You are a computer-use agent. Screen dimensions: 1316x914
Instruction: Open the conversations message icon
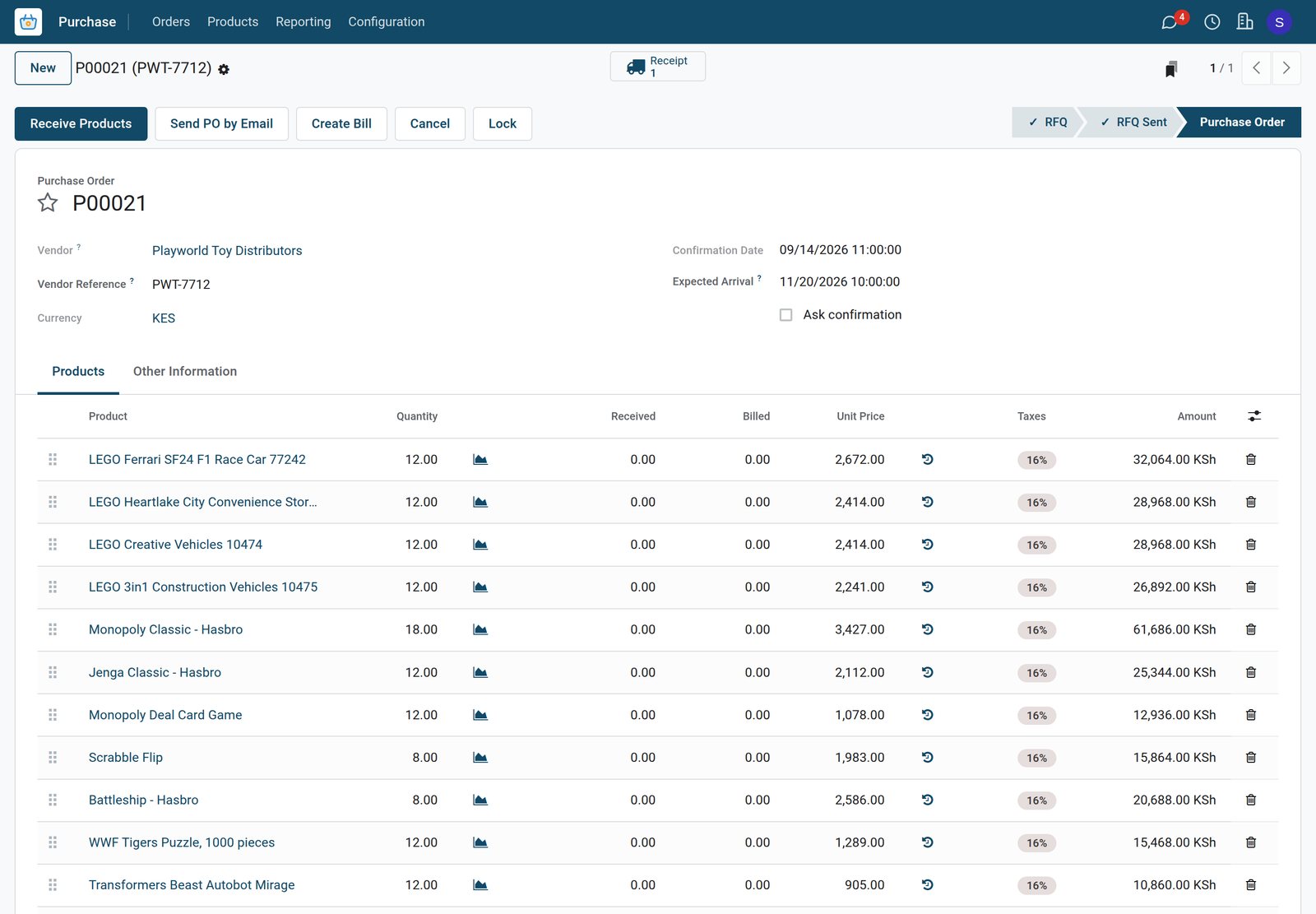tap(1169, 22)
